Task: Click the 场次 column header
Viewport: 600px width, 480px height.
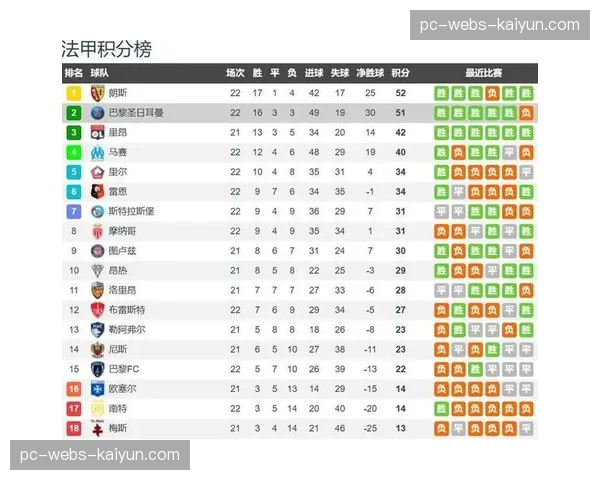Action: pos(235,73)
